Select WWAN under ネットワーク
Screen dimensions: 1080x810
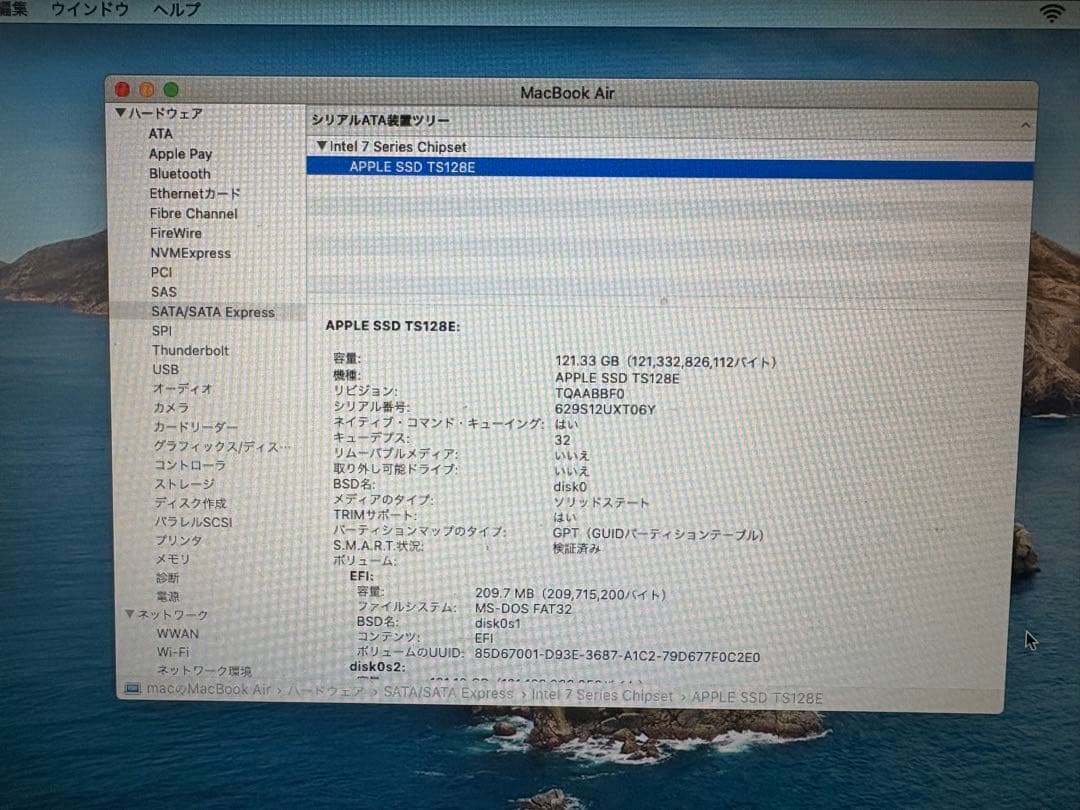[178, 633]
